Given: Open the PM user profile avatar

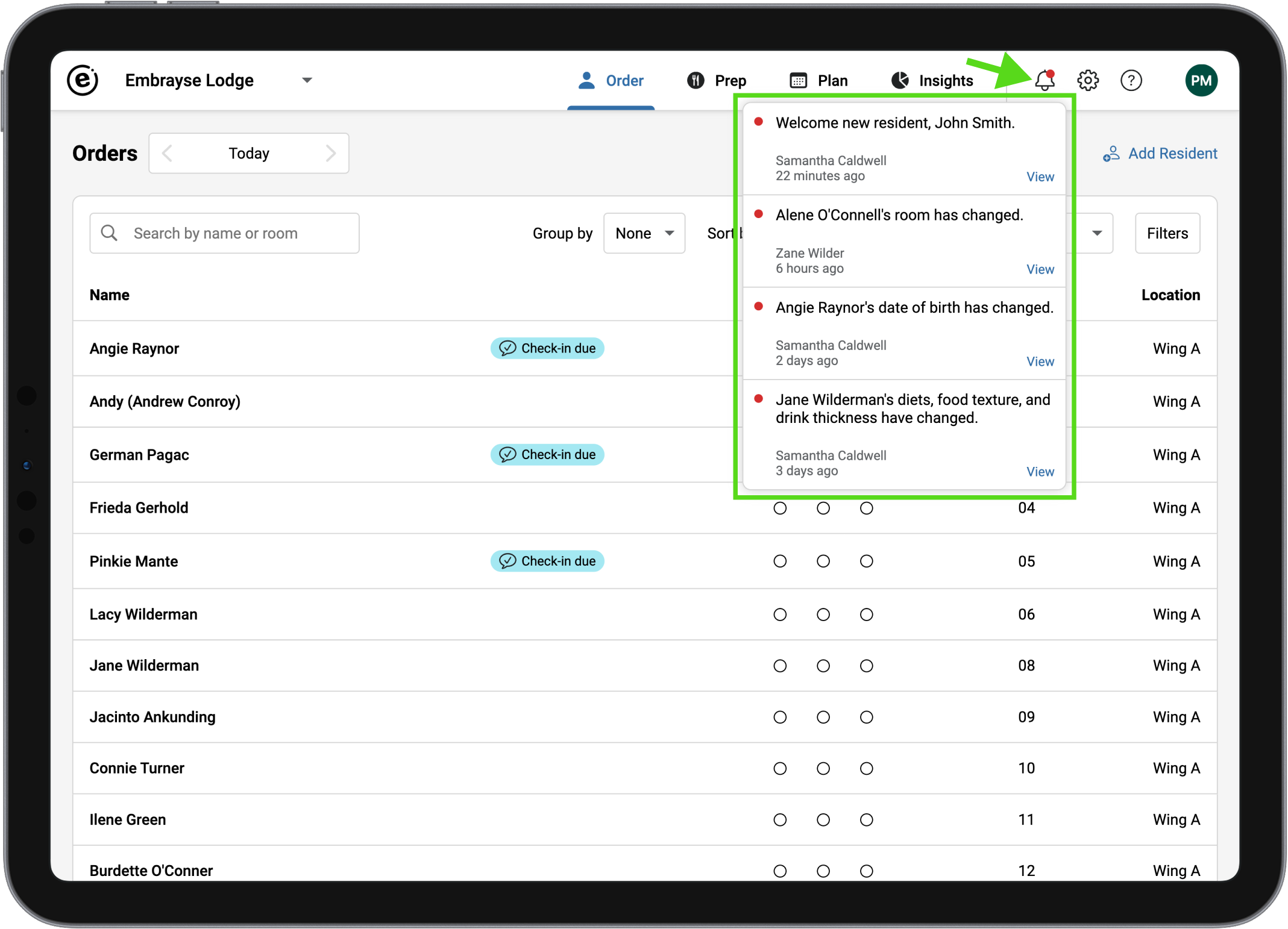Looking at the screenshot, I should [x=1201, y=80].
